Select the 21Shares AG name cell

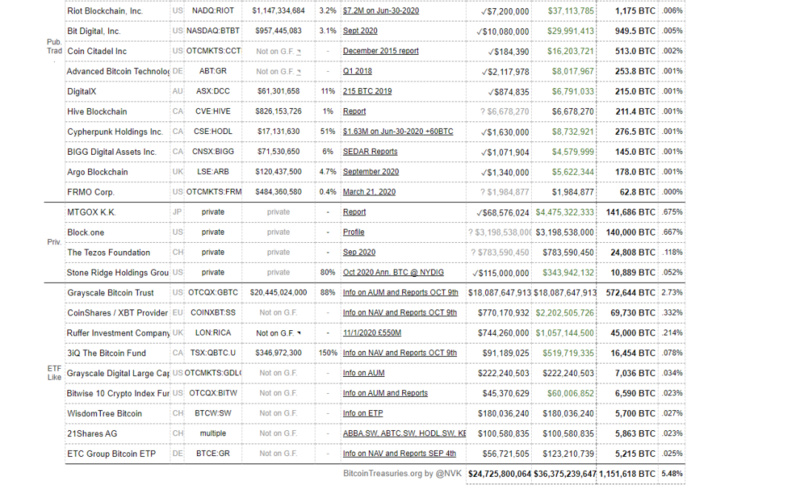[x=118, y=433]
